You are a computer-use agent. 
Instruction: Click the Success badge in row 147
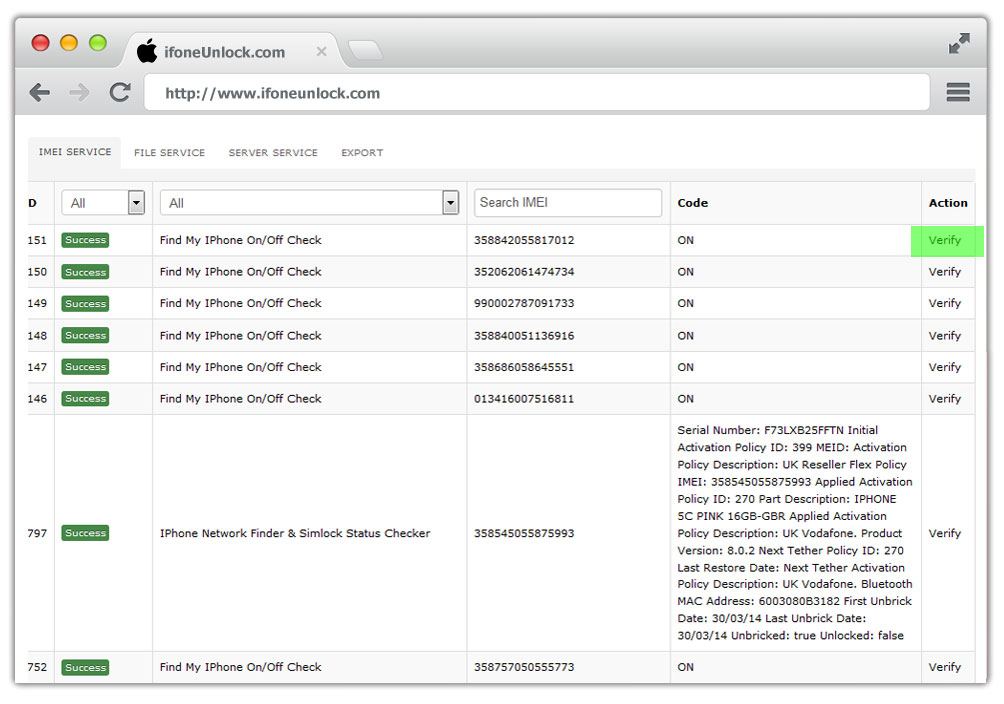85,367
